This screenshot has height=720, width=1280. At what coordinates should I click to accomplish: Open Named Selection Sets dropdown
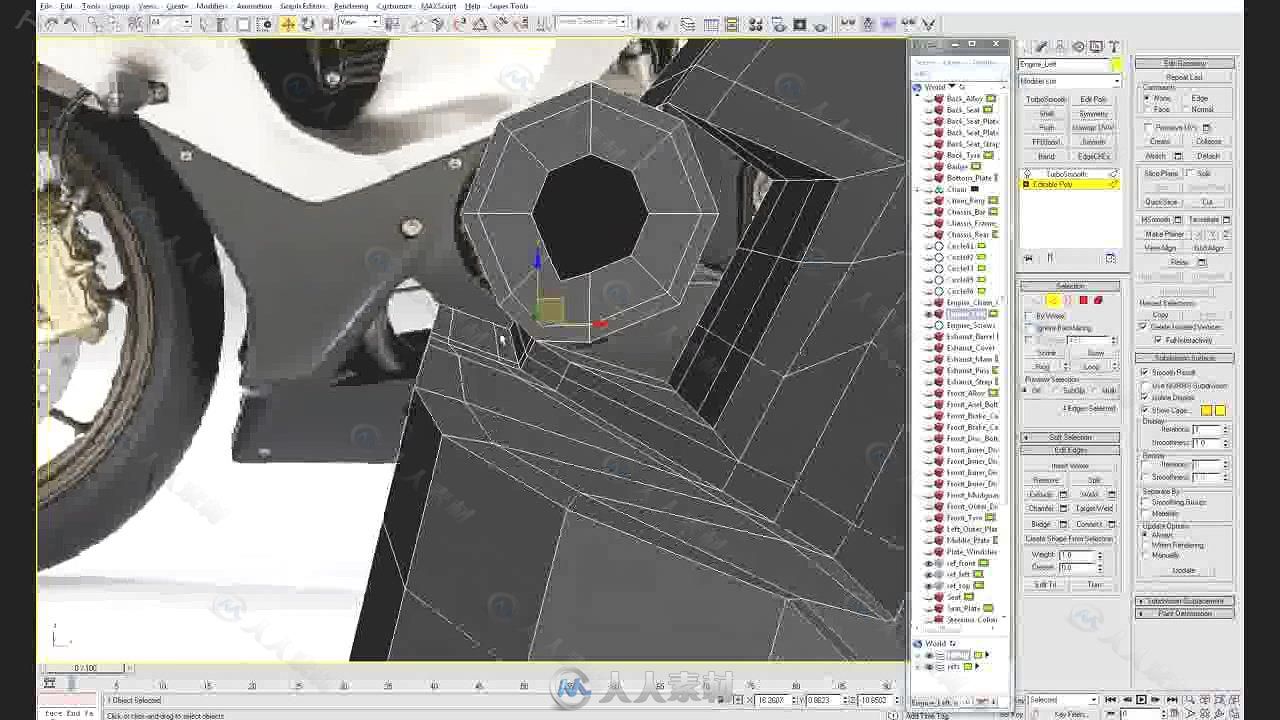point(592,21)
